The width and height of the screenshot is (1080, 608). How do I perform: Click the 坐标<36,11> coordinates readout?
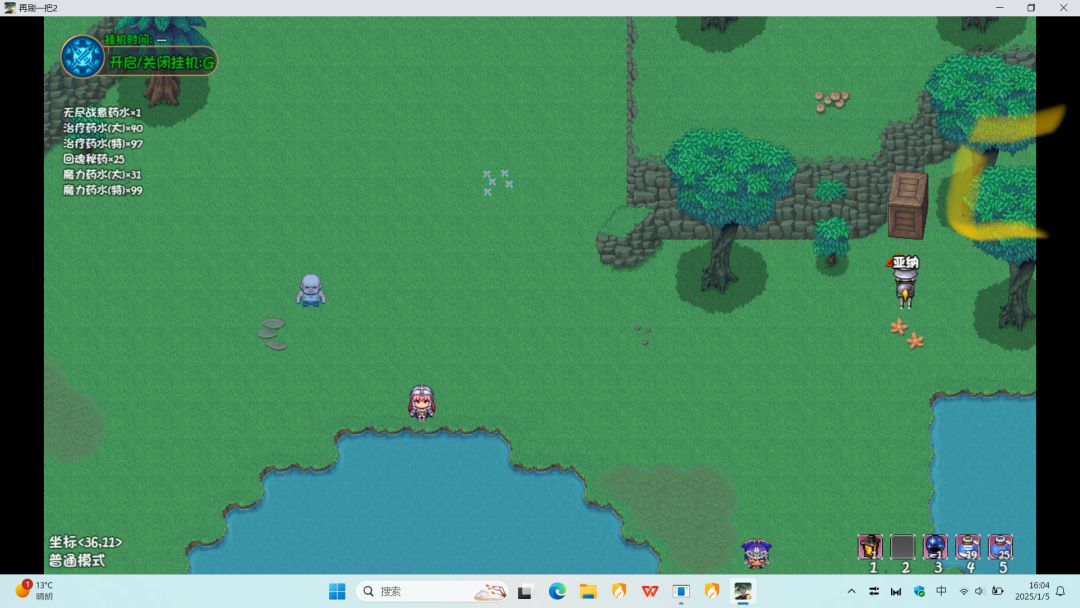click(85, 543)
